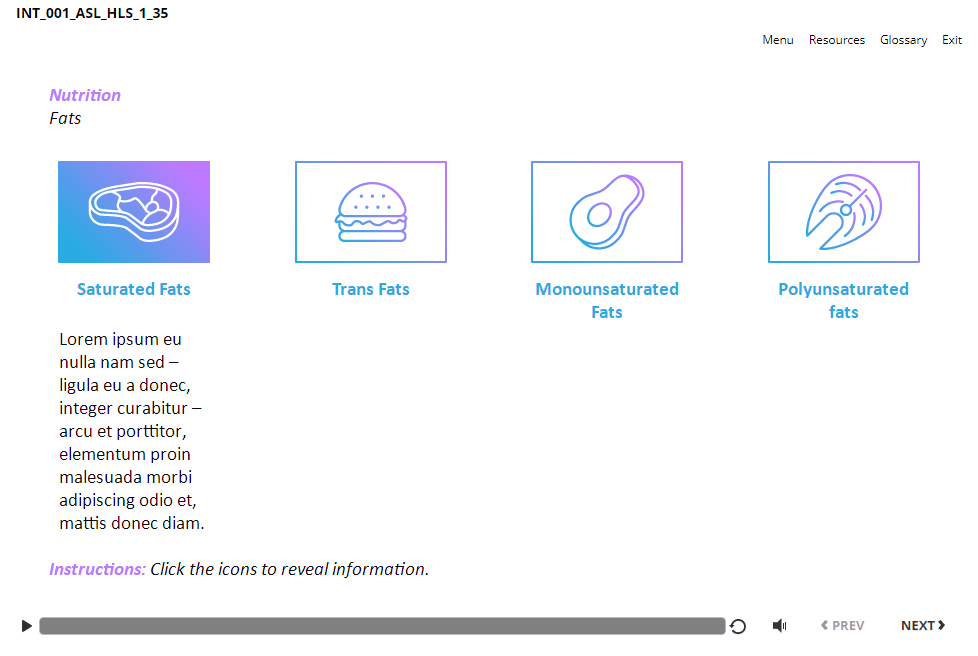This screenshot has height=656, width=978.
Task: Go back using the PREV button
Action: coord(842,626)
